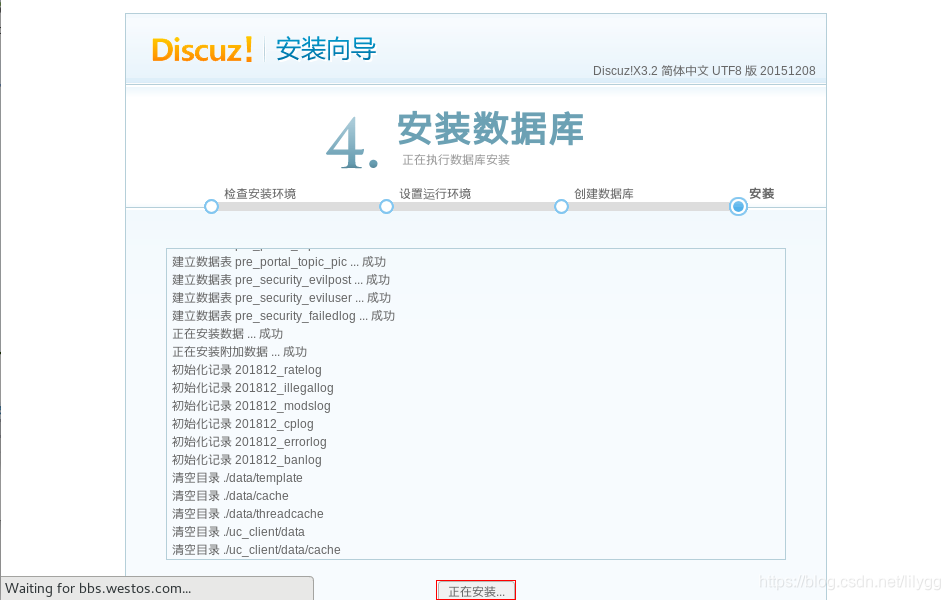The width and height of the screenshot is (950, 600).
Task: Click log line 201812_errorlog
Action: (249, 442)
